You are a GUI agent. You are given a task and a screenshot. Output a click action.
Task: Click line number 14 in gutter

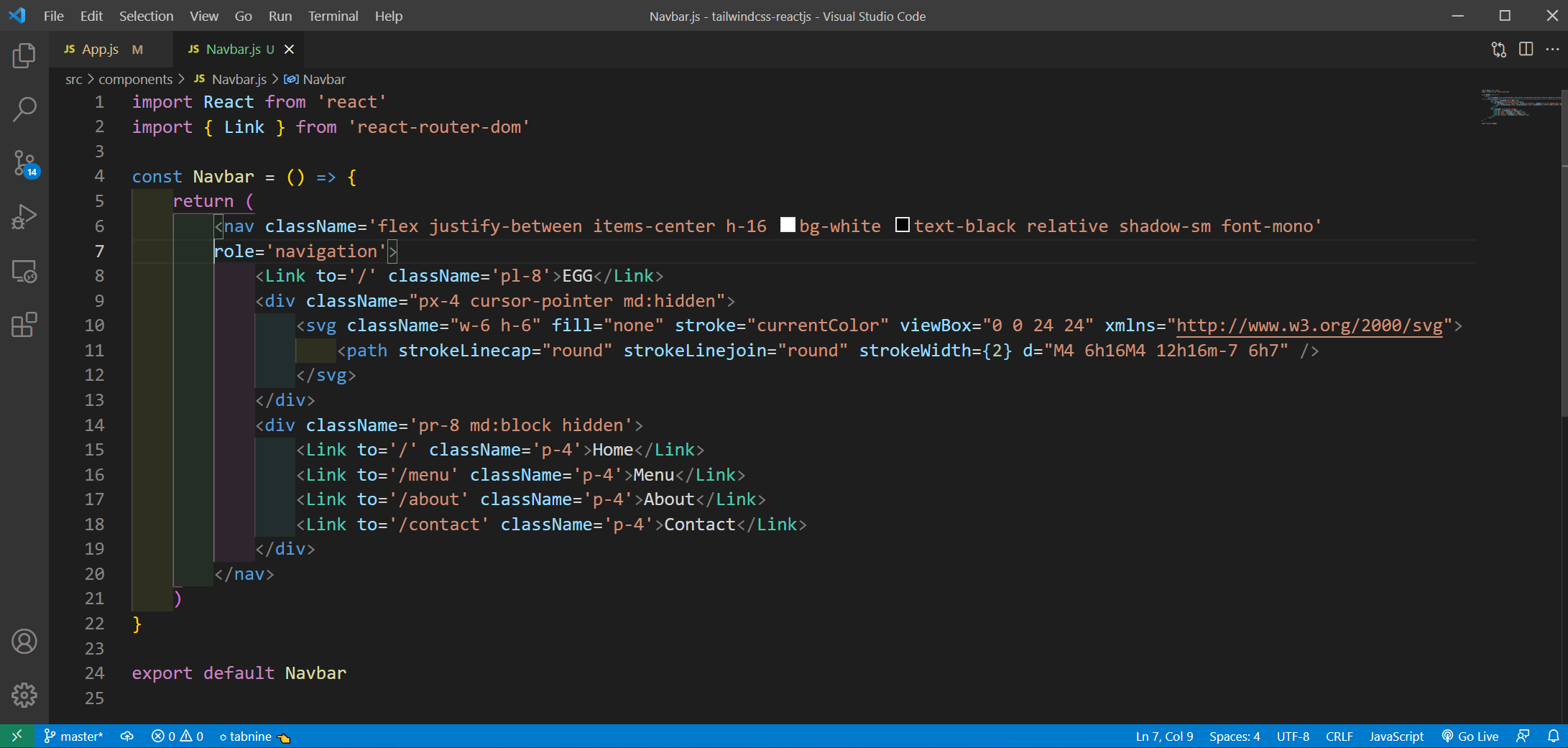point(94,425)
